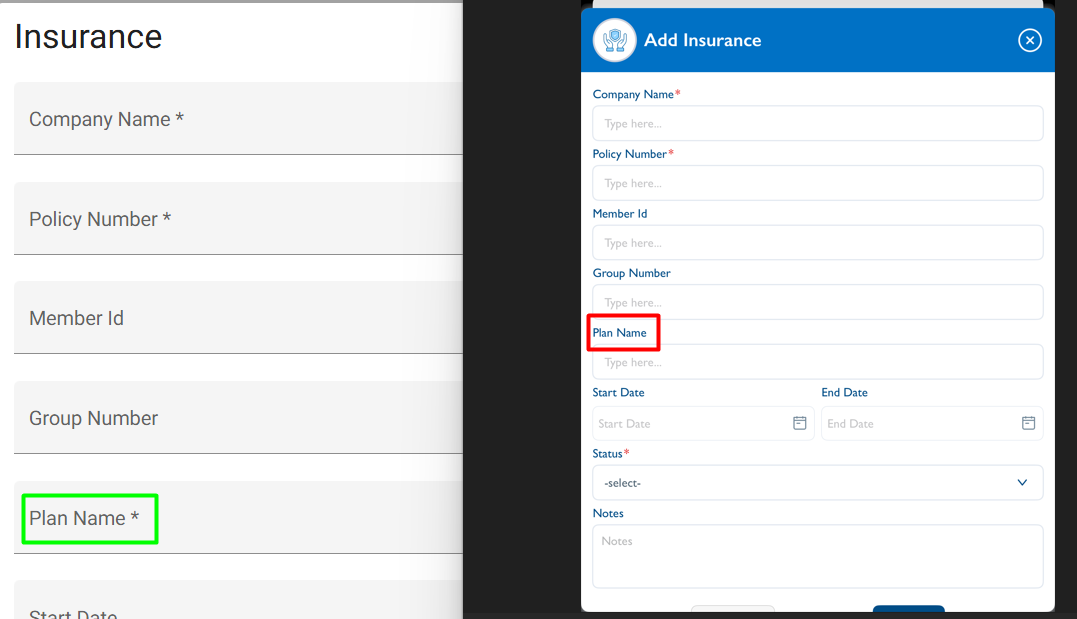Focus the Plan Name input in dialog

tap(817, 362)
